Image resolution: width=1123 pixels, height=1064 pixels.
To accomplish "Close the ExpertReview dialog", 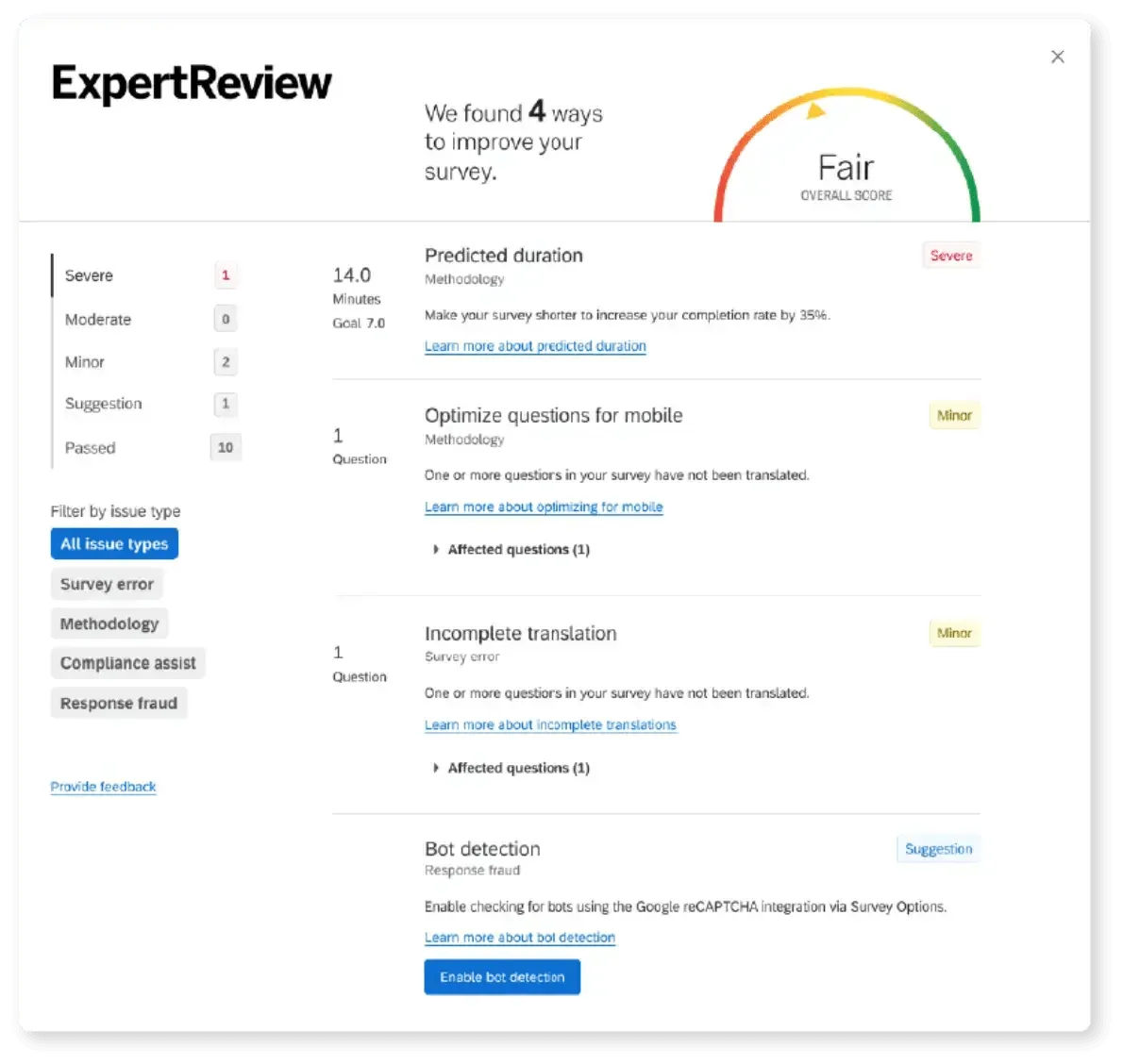I will pos(1057,57).
